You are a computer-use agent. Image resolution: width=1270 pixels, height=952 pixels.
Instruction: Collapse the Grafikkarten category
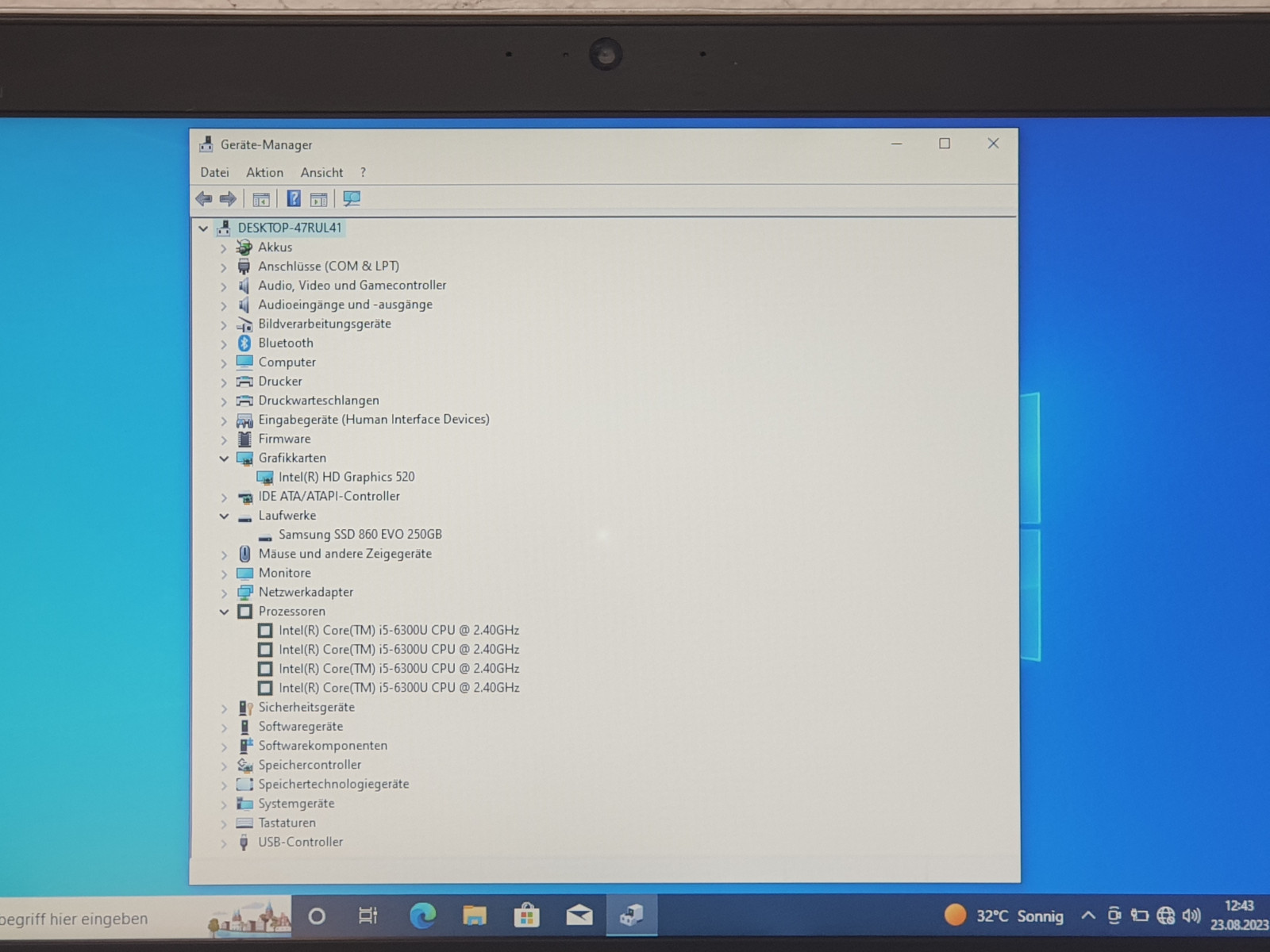224,459
